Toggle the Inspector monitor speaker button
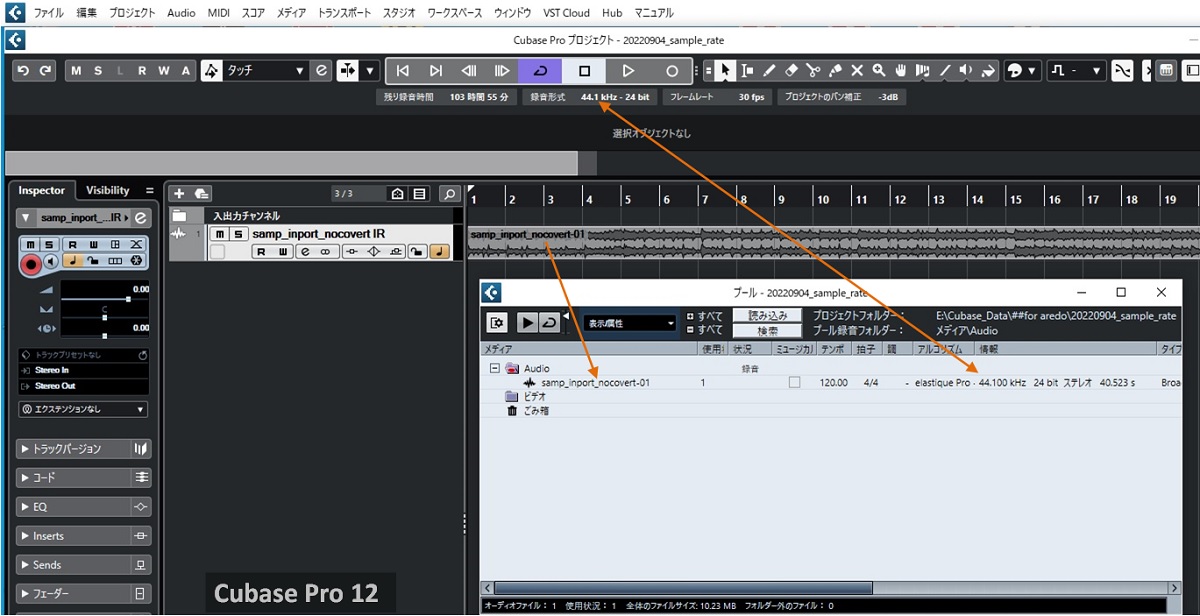 tap(50, 262)
